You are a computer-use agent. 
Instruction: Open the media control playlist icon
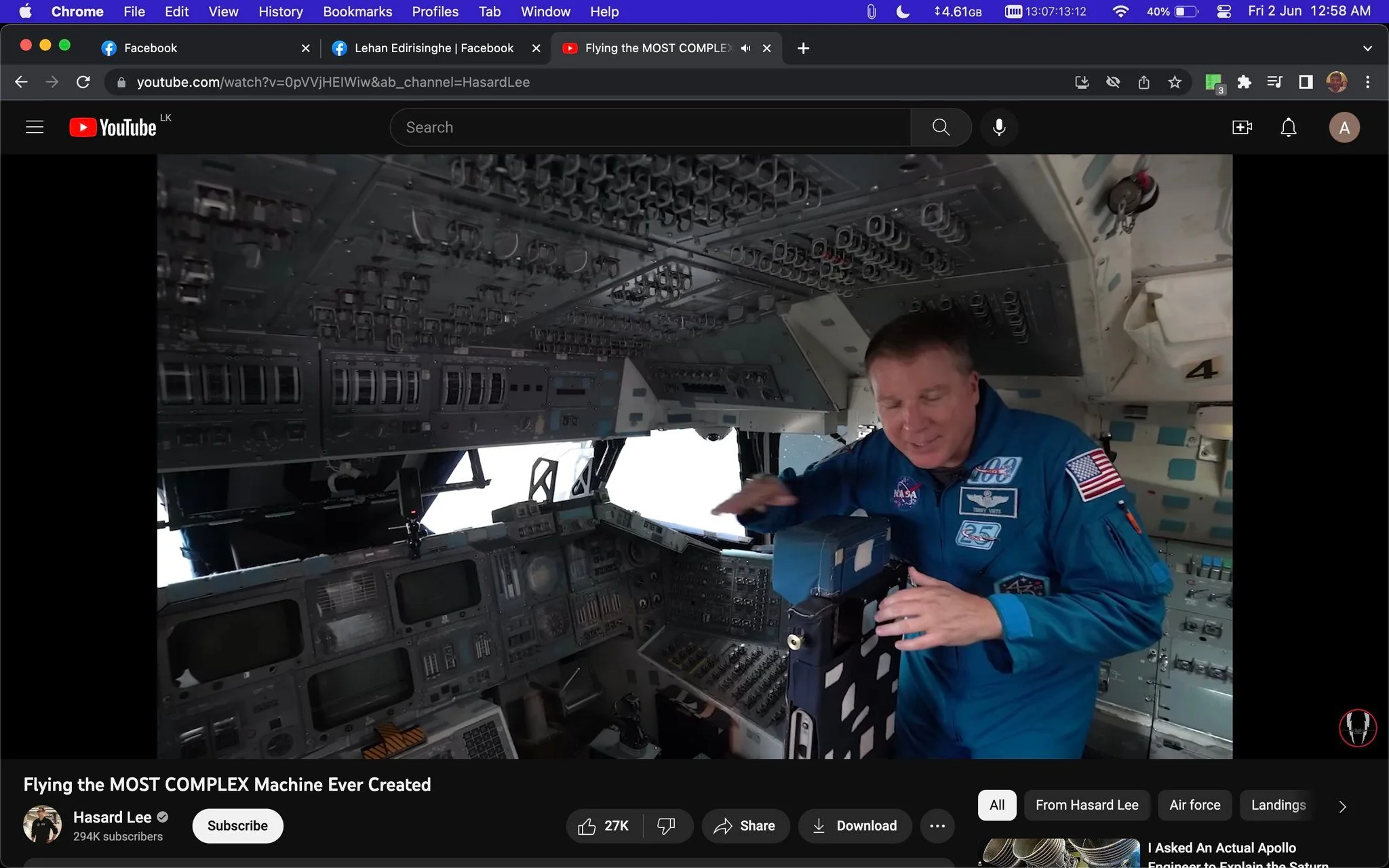(x=1274, y=82)
